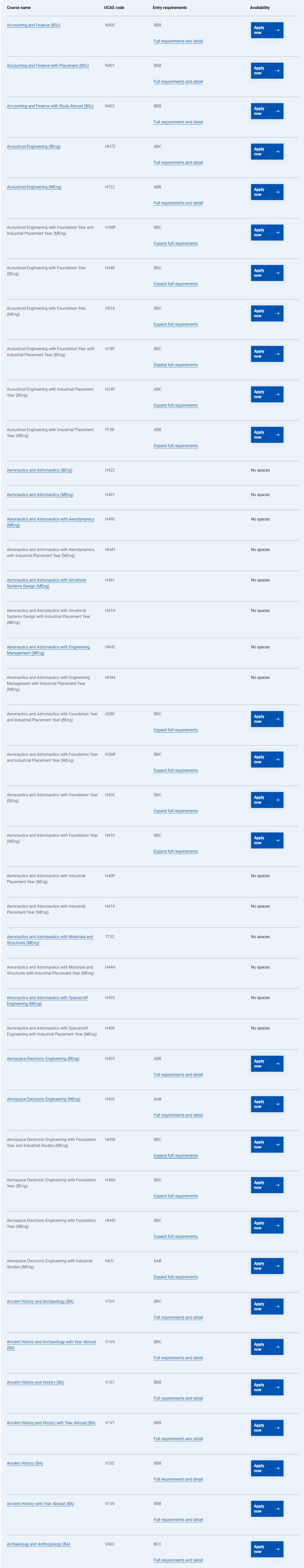The height and width of the screenshot is (1568, 304).
Task: Apply now for course code V1V1
Action: point(267,1427)
